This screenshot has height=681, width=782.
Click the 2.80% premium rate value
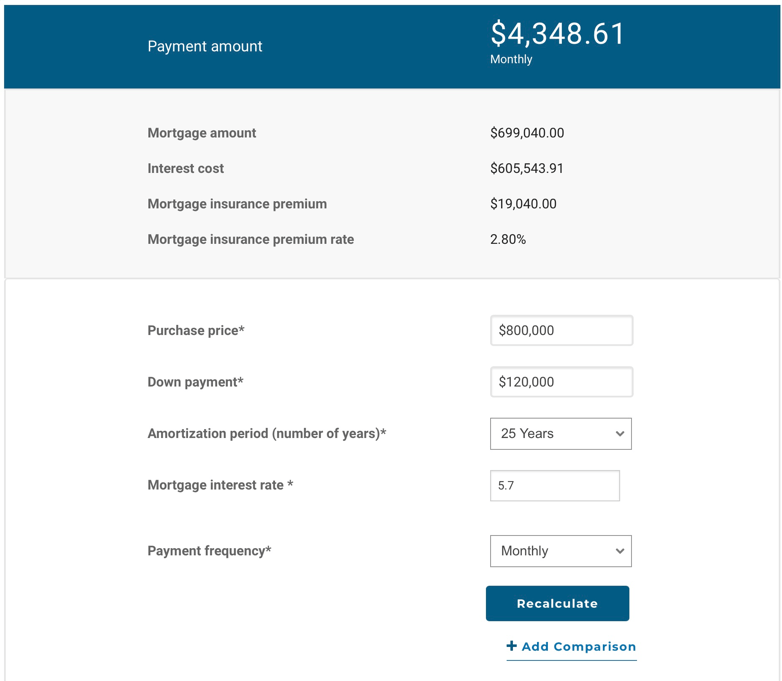pos(508,240)
